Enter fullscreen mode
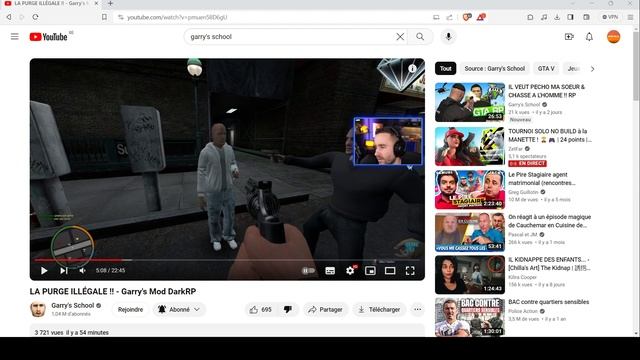The width and height of the screenshot is (640, 360). 410,271
